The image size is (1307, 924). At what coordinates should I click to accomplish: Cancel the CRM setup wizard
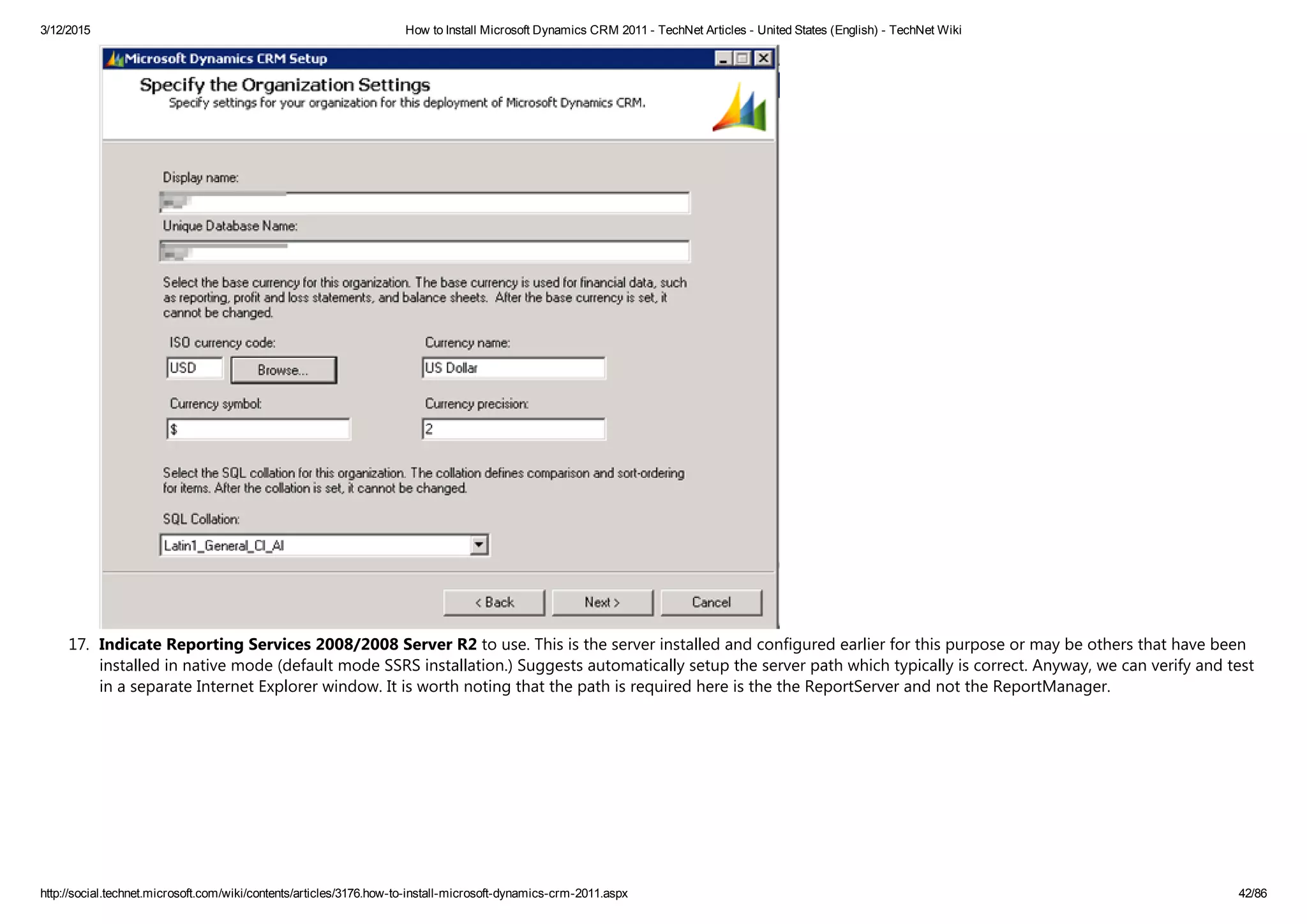711,602
